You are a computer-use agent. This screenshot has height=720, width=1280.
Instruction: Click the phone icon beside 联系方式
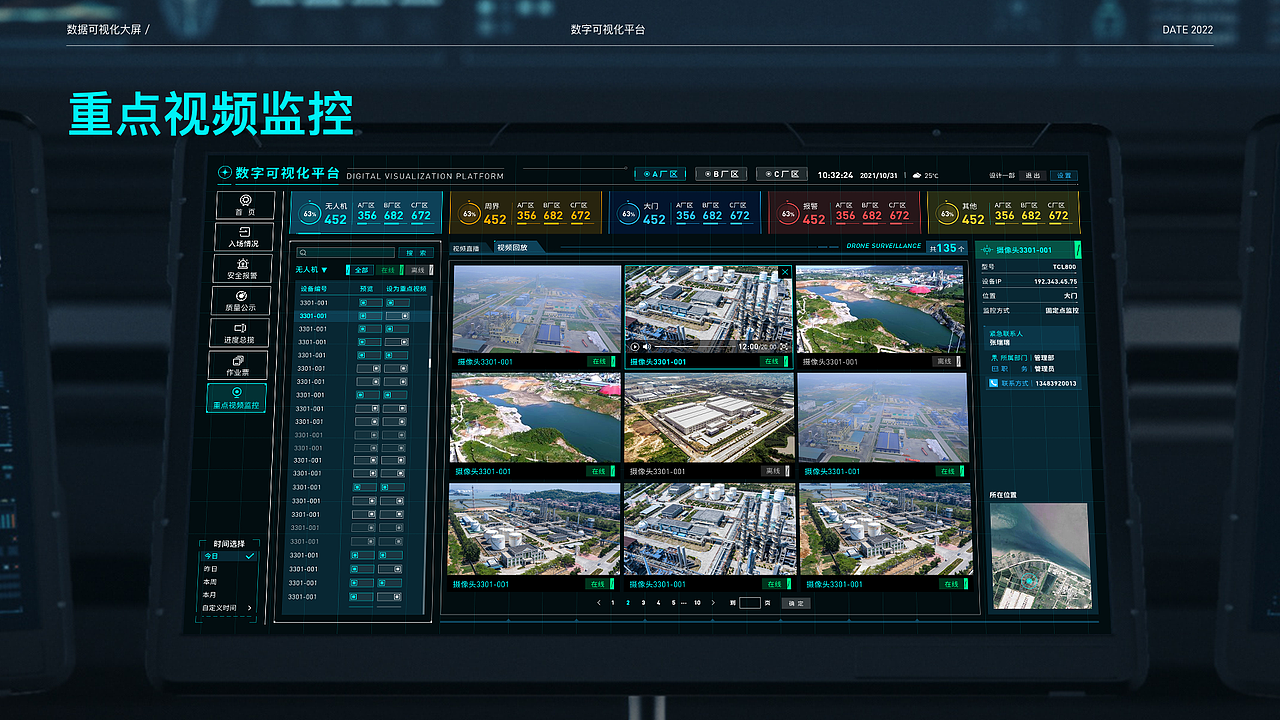(993, 383)
